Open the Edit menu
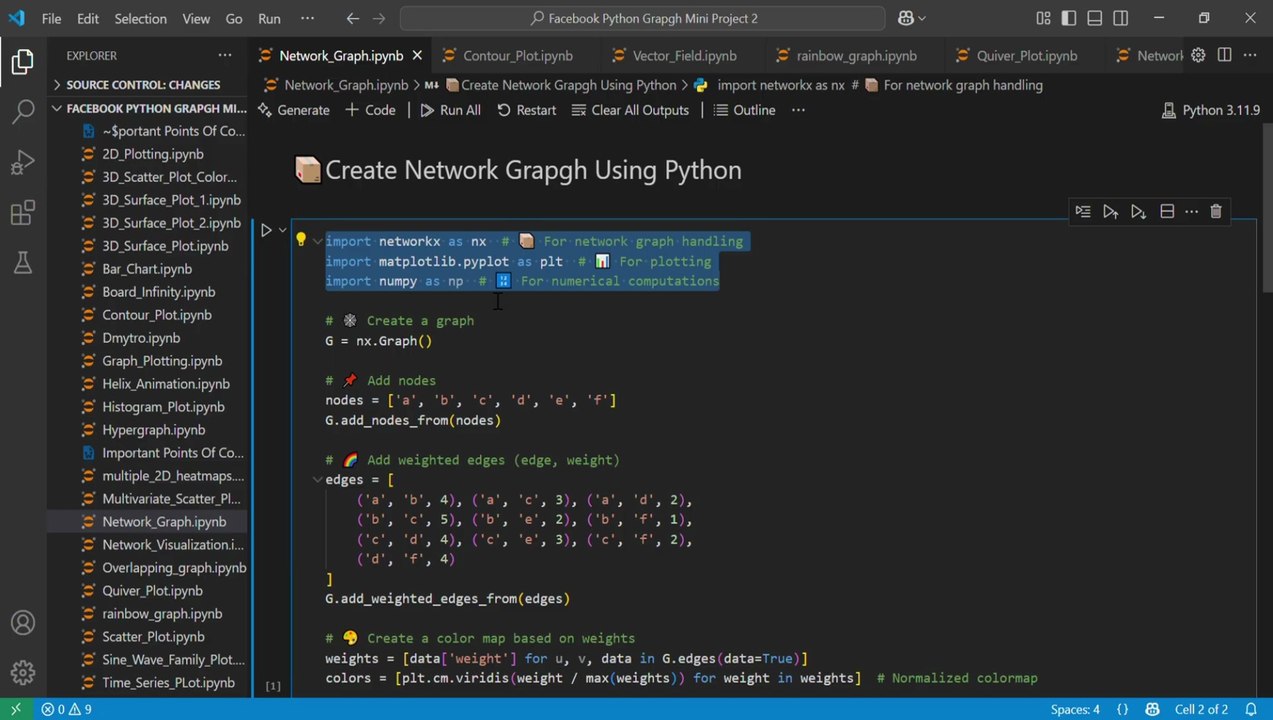This screenshot has height=720, width=1273. coord(88,18)
